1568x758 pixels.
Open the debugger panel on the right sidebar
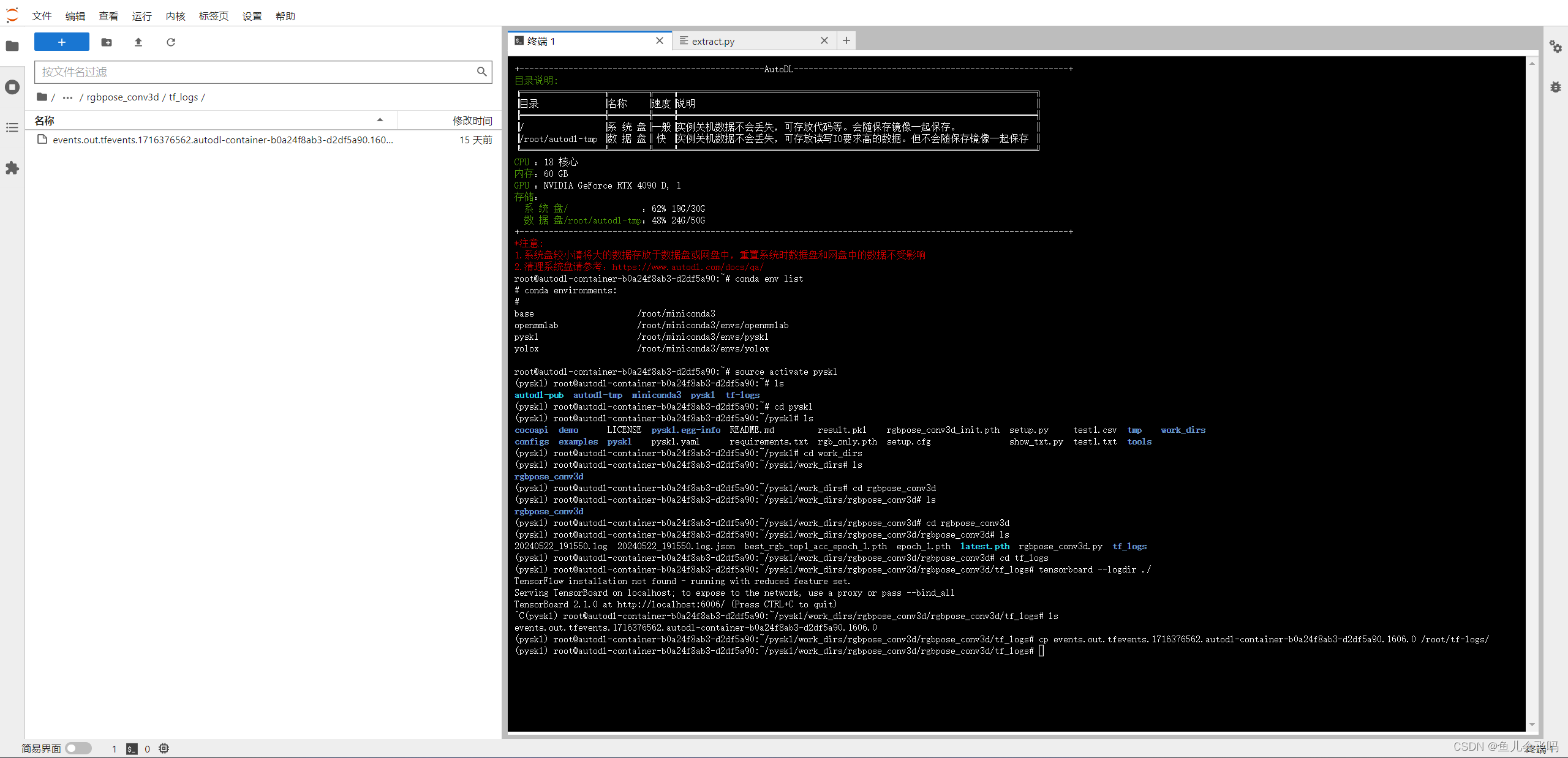coord(1556,87)
